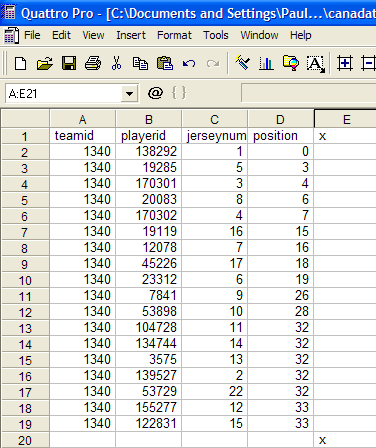Open the Window menu
Screen dimensions: 376x448
259,35
